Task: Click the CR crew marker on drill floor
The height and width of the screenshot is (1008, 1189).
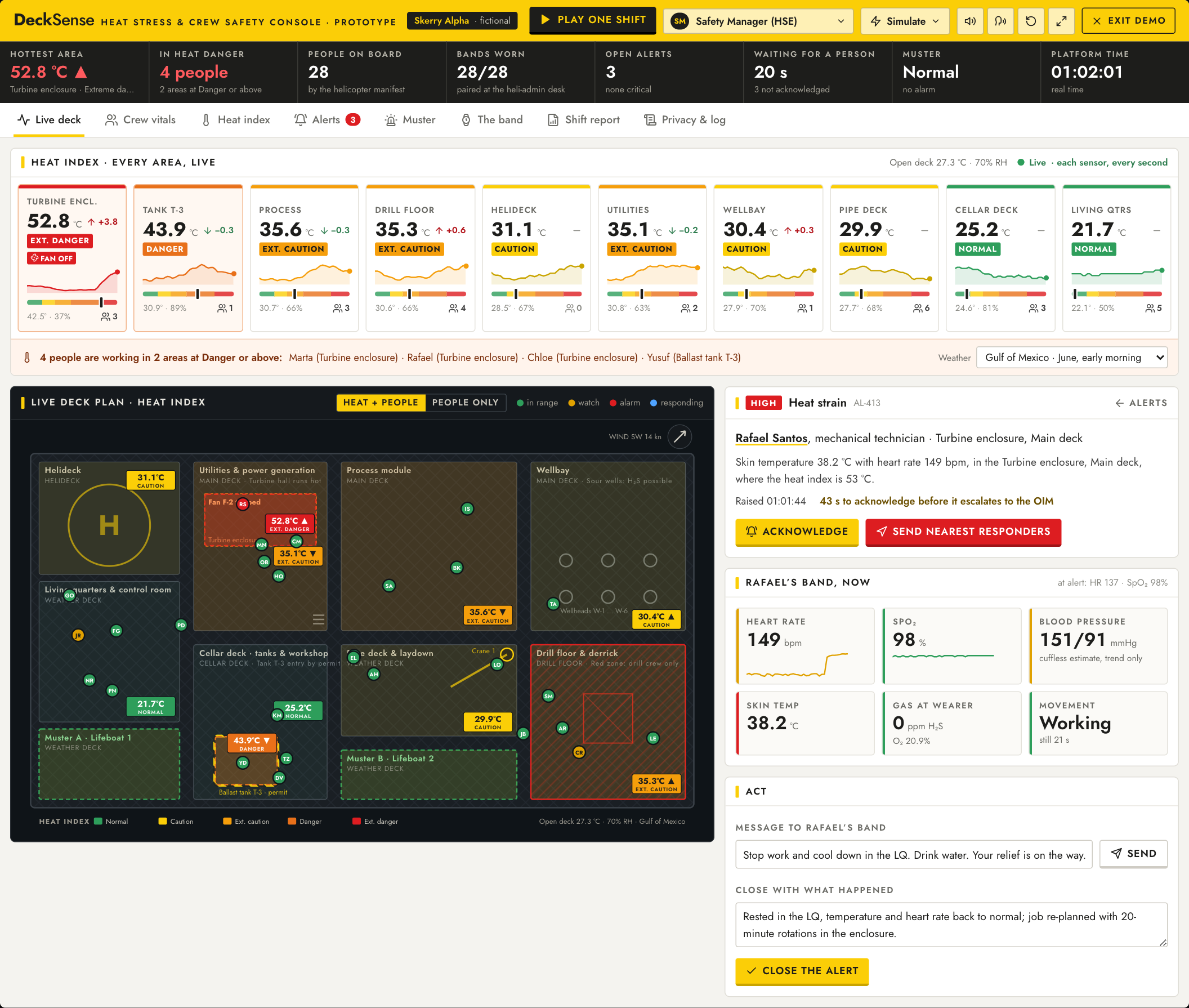Action: 579,752
